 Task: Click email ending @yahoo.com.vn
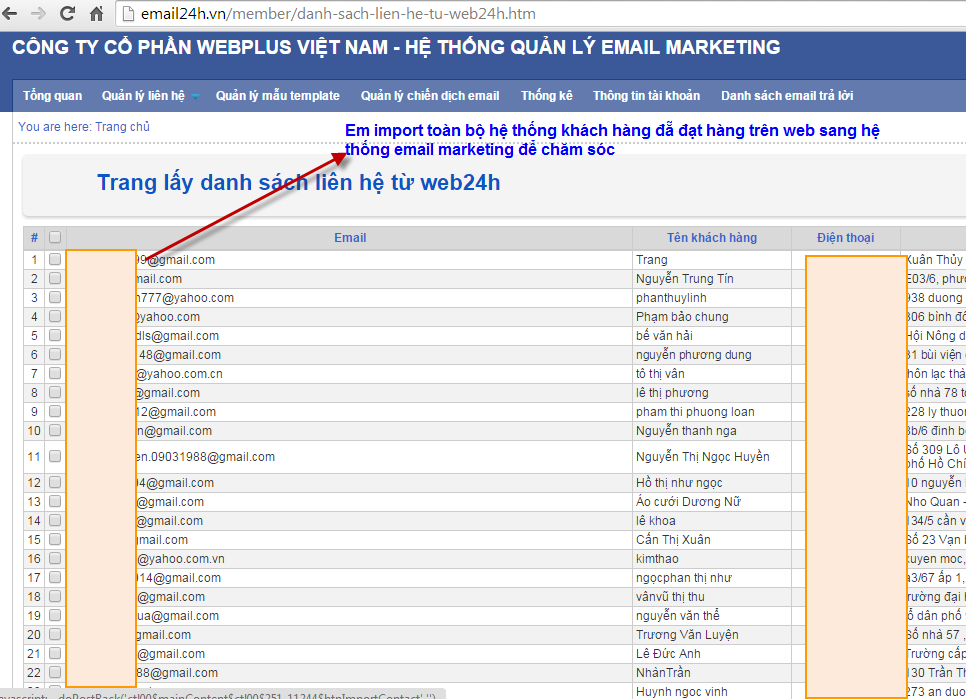(181, 559)
